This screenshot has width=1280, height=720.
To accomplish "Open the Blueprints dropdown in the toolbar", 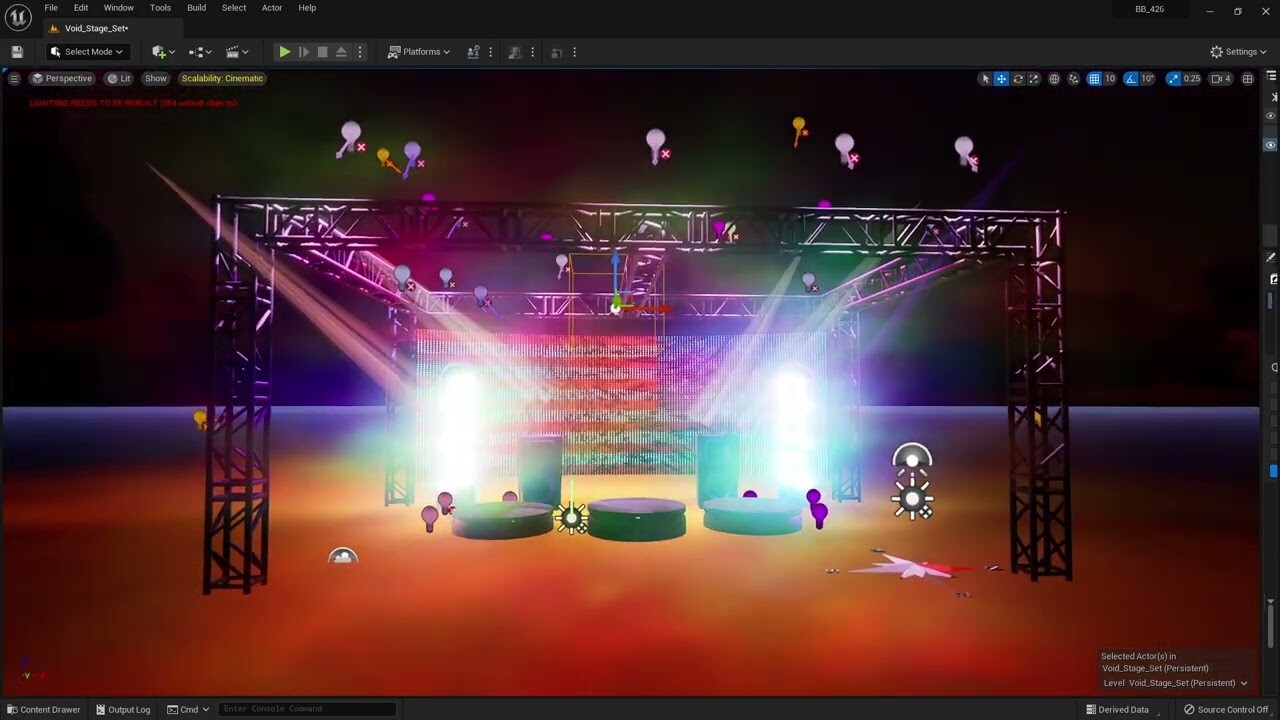I will coord(200,52).
